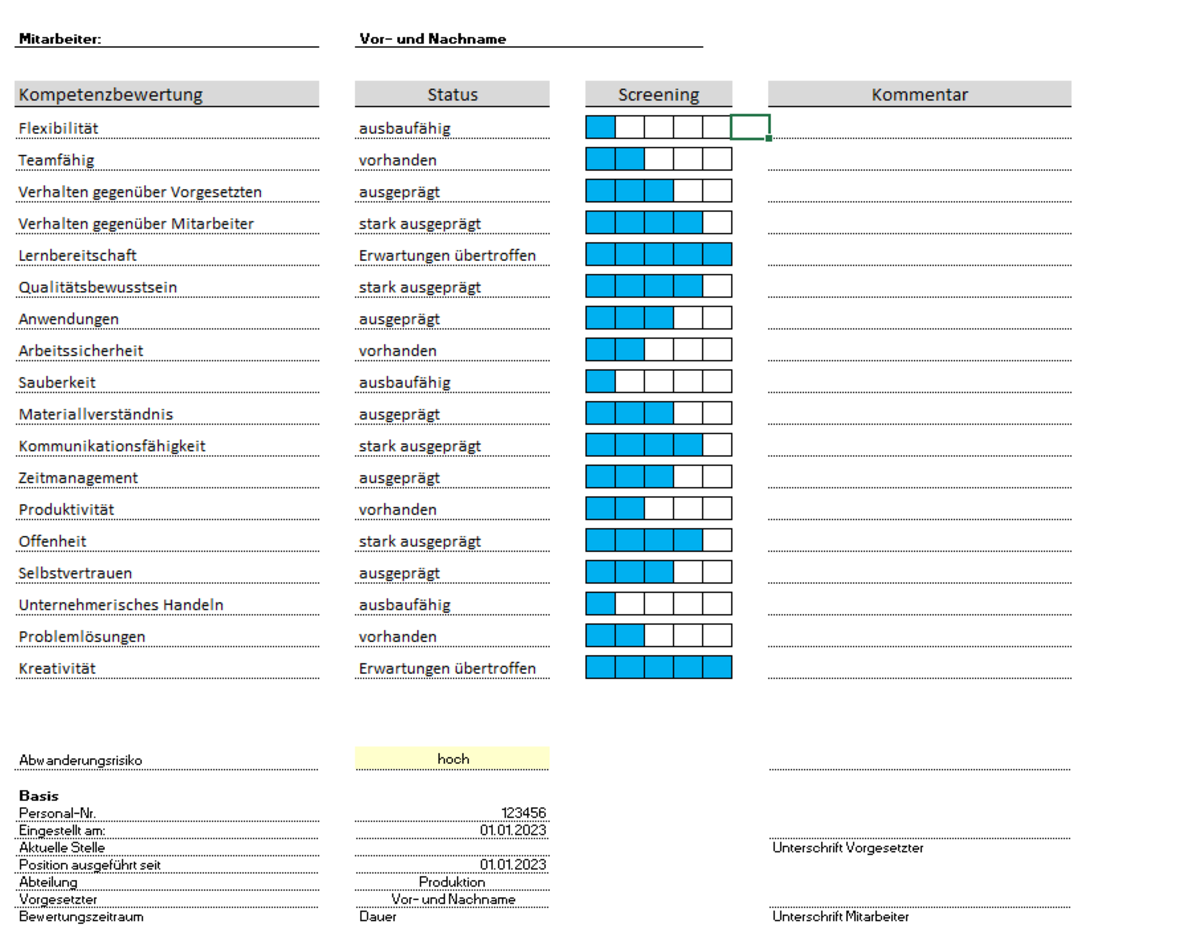This screenshot has height=949, width=1200.
Task: Select the Dauer cell for Bewertungszeitraum
Action: click(378, 916)
